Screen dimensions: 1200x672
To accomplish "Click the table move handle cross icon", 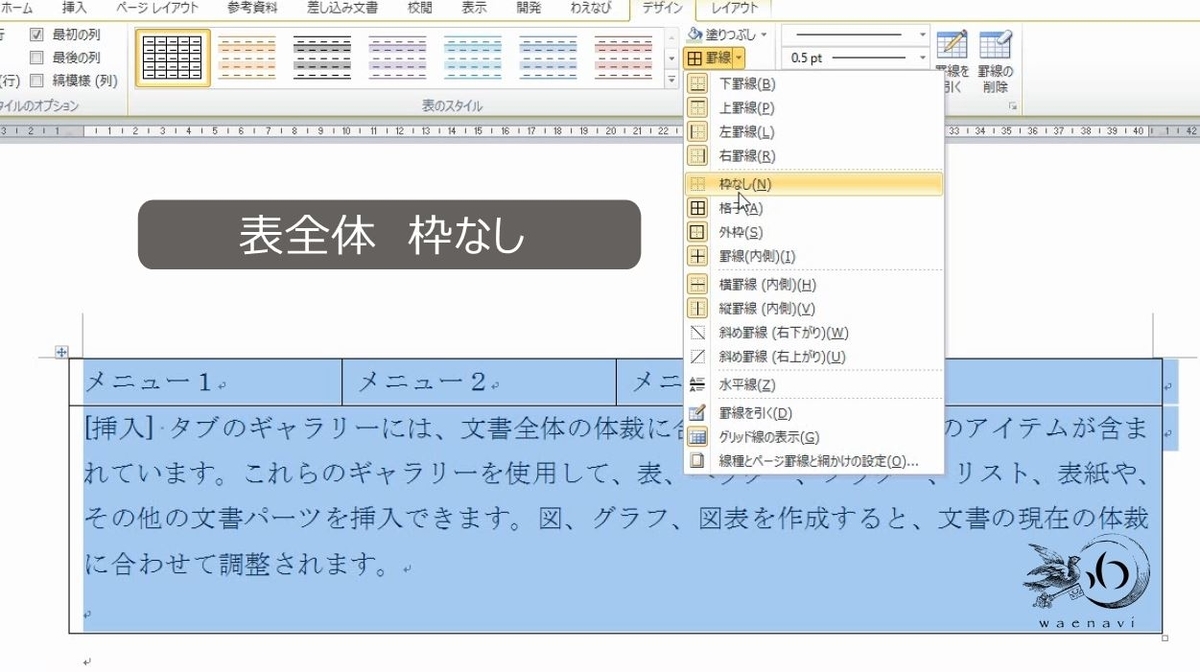I will (61, 352).
